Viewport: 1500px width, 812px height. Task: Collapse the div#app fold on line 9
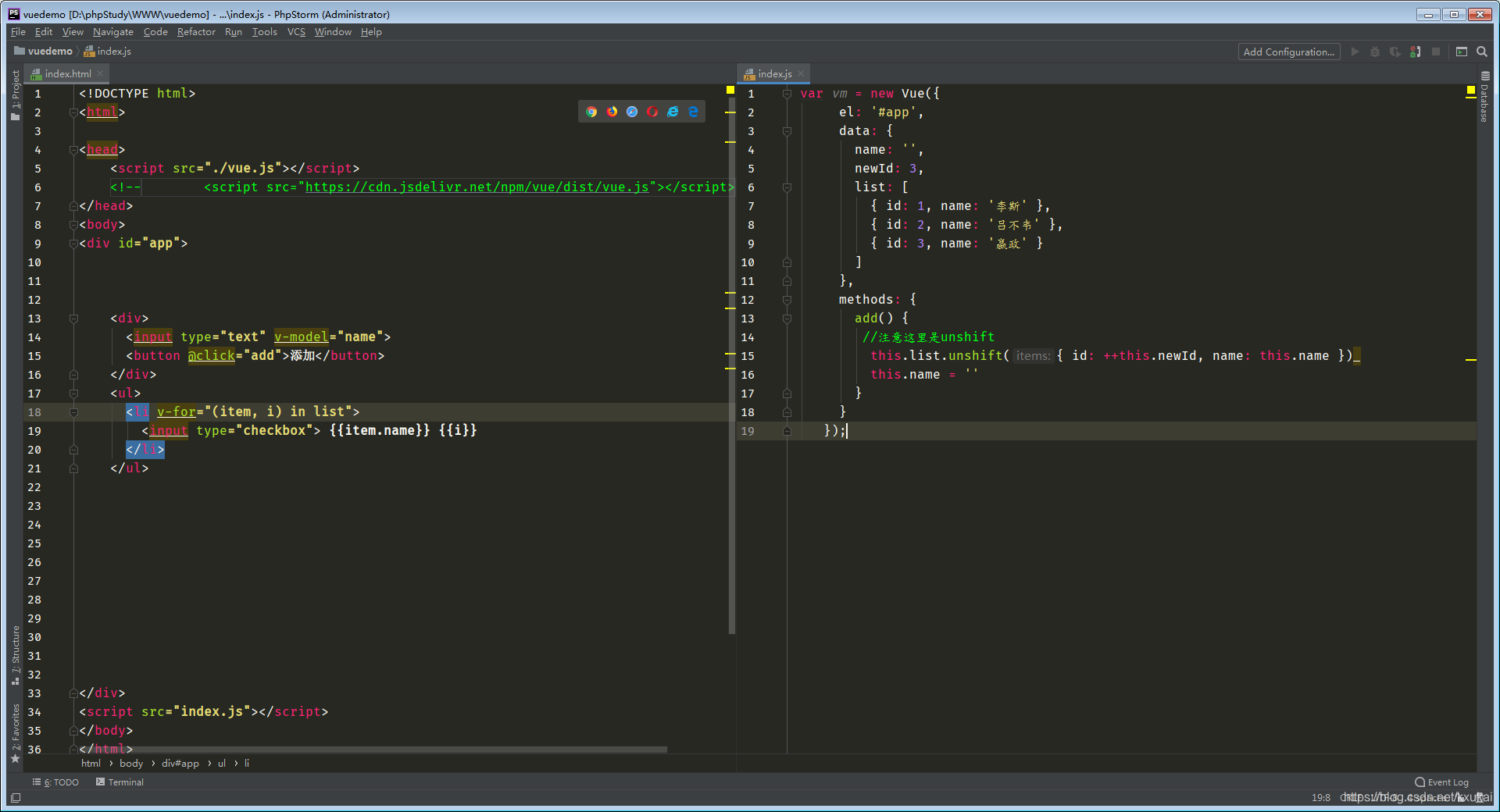point(73,244)
